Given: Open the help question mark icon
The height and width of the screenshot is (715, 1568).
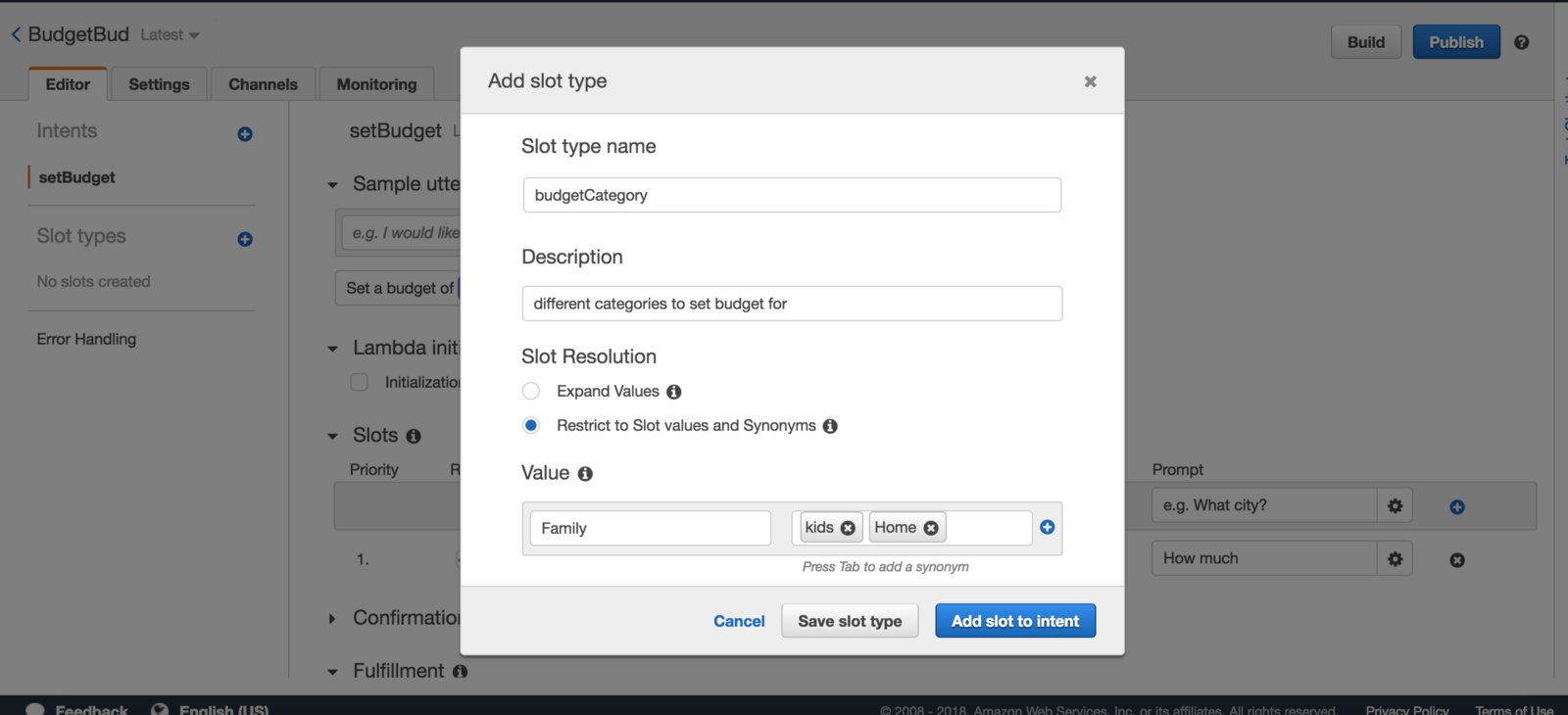Looking at the screenshot, I should pos(1521,42).
